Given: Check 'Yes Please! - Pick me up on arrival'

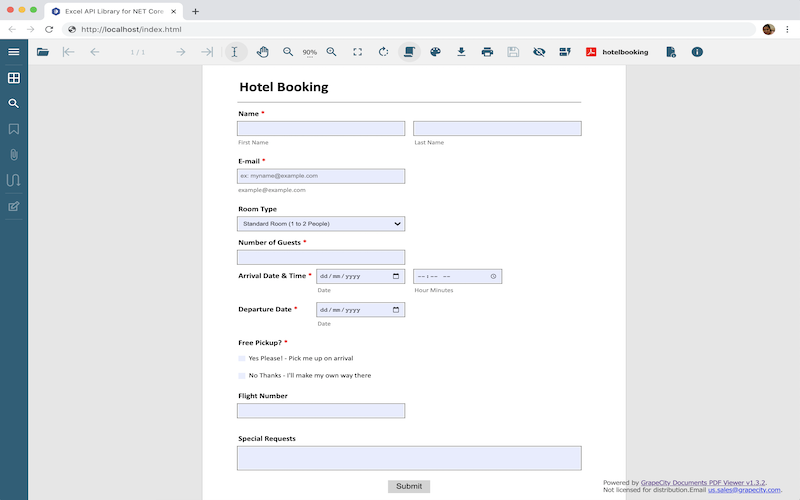Looking at the screenshot, I should 242,358.
